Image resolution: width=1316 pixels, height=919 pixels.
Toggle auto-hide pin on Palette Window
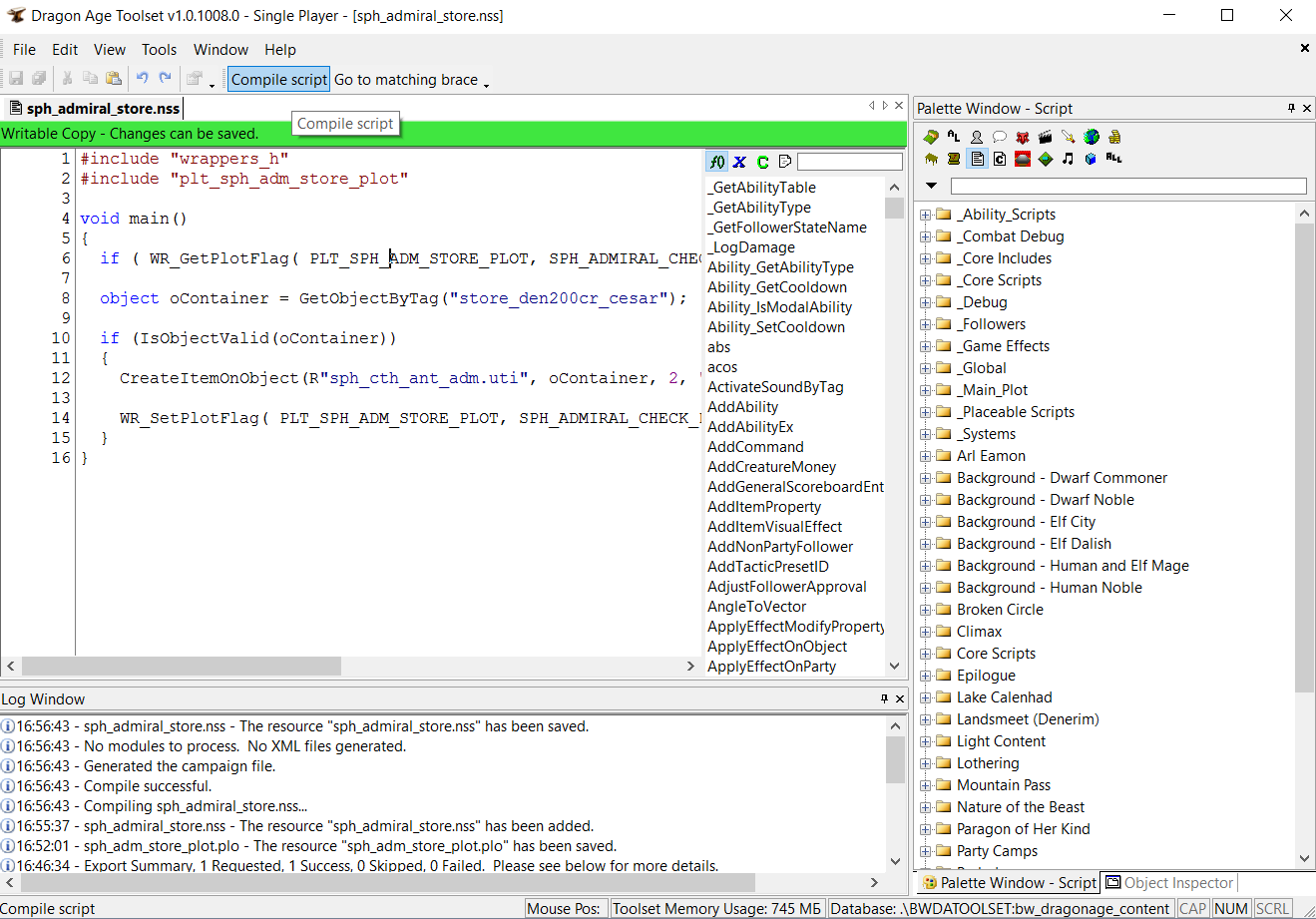pos(1291,108)
